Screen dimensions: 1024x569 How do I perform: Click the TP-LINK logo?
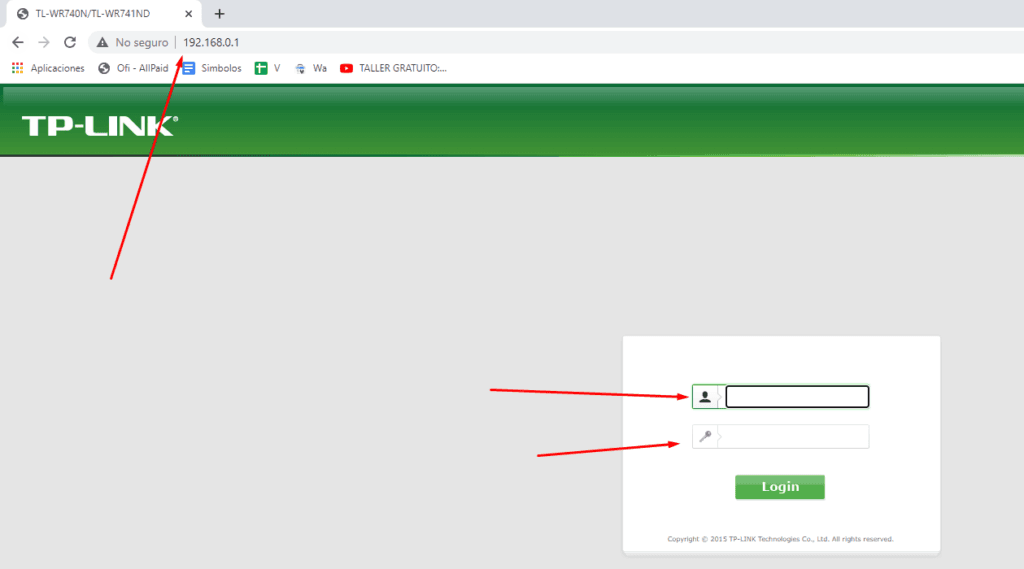tap(99, 126)
